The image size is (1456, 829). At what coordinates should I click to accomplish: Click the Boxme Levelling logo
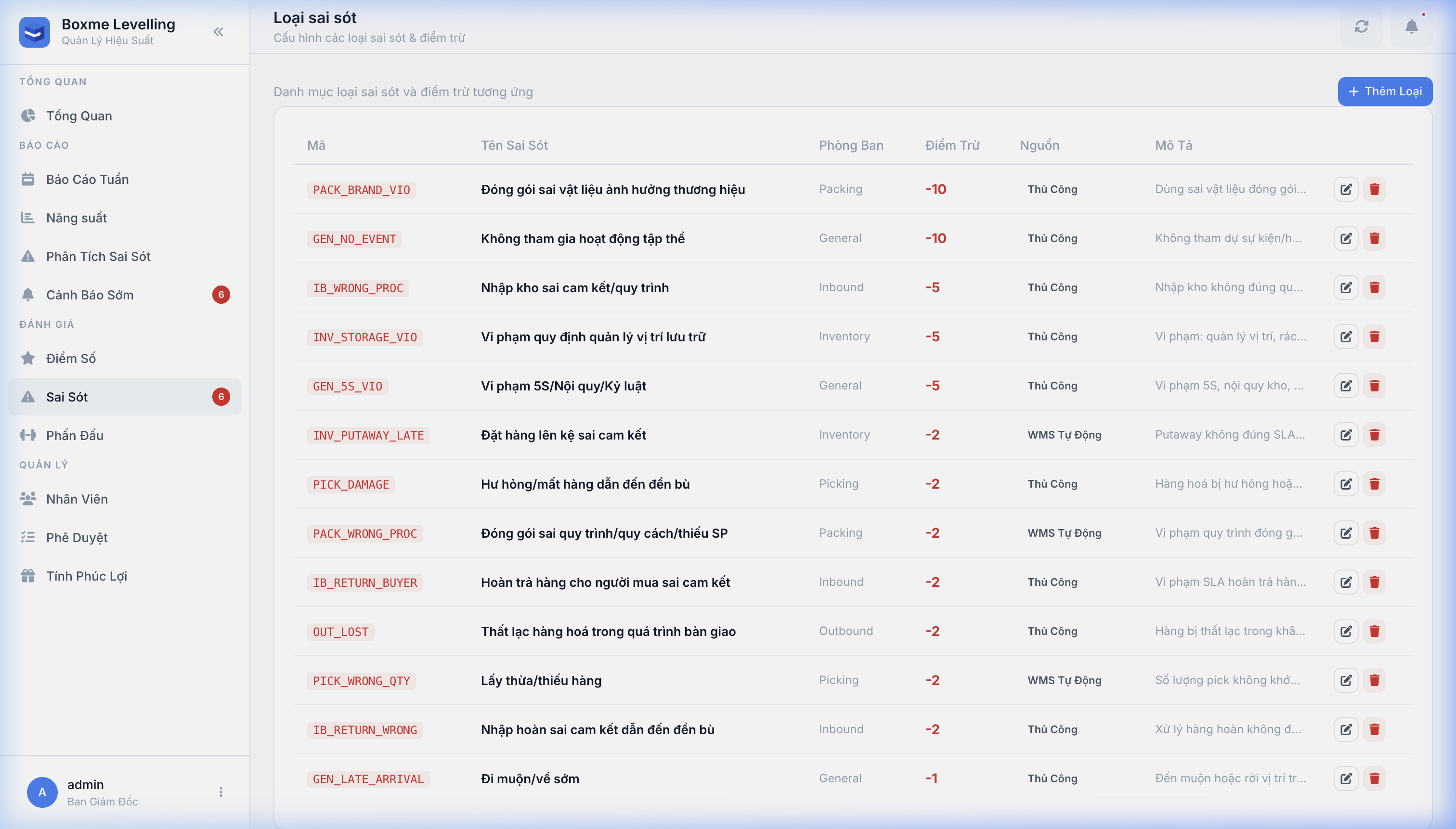pyautogui.click(x=35, y=32)
